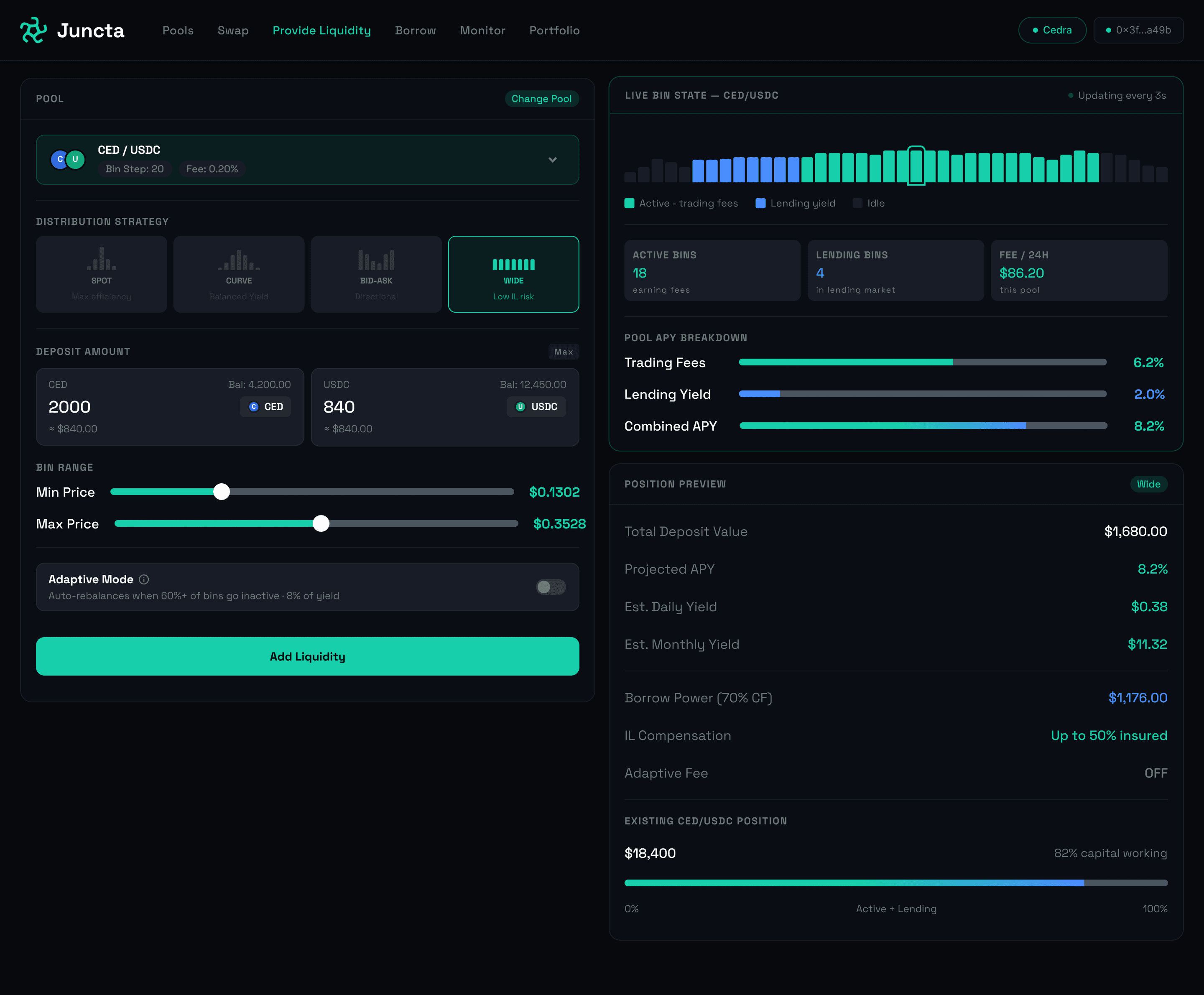Image resolution: width=1204 pixels, height=995 pixels.
Task: Click the Total Deposit Value $1,680.00
Action: [x=1135, y=531]
